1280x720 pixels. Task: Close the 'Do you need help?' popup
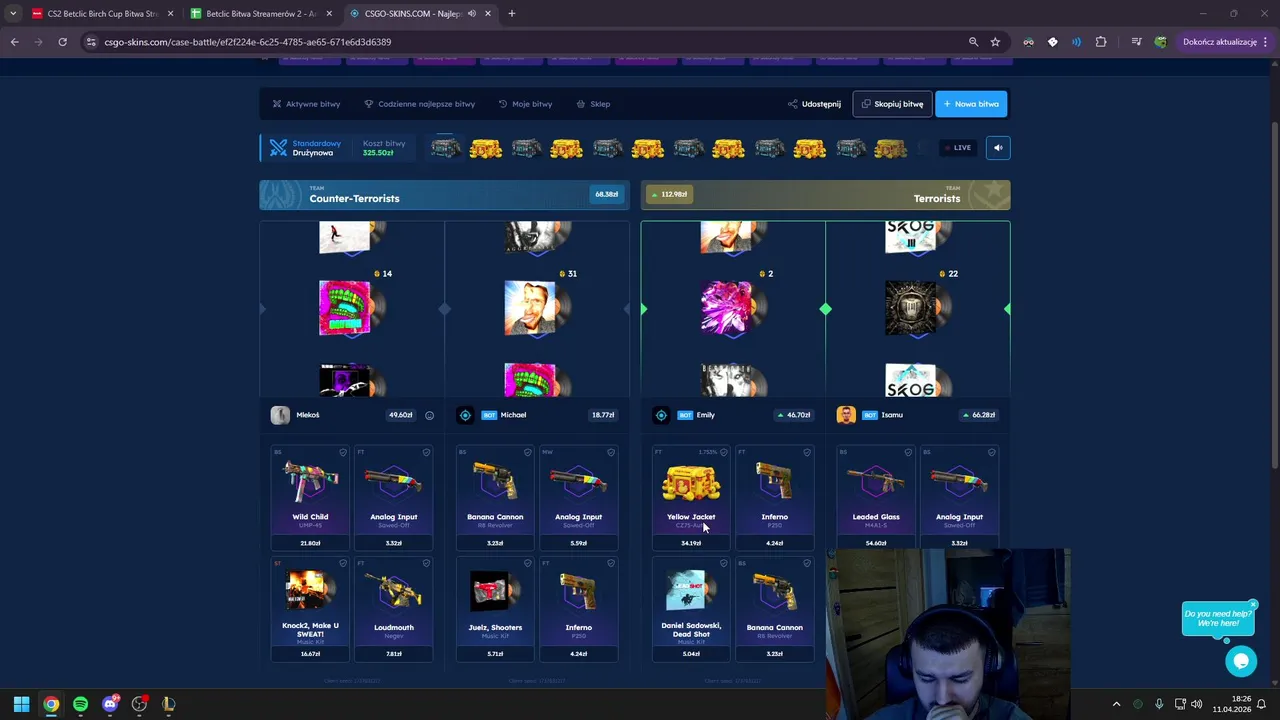1252,604
